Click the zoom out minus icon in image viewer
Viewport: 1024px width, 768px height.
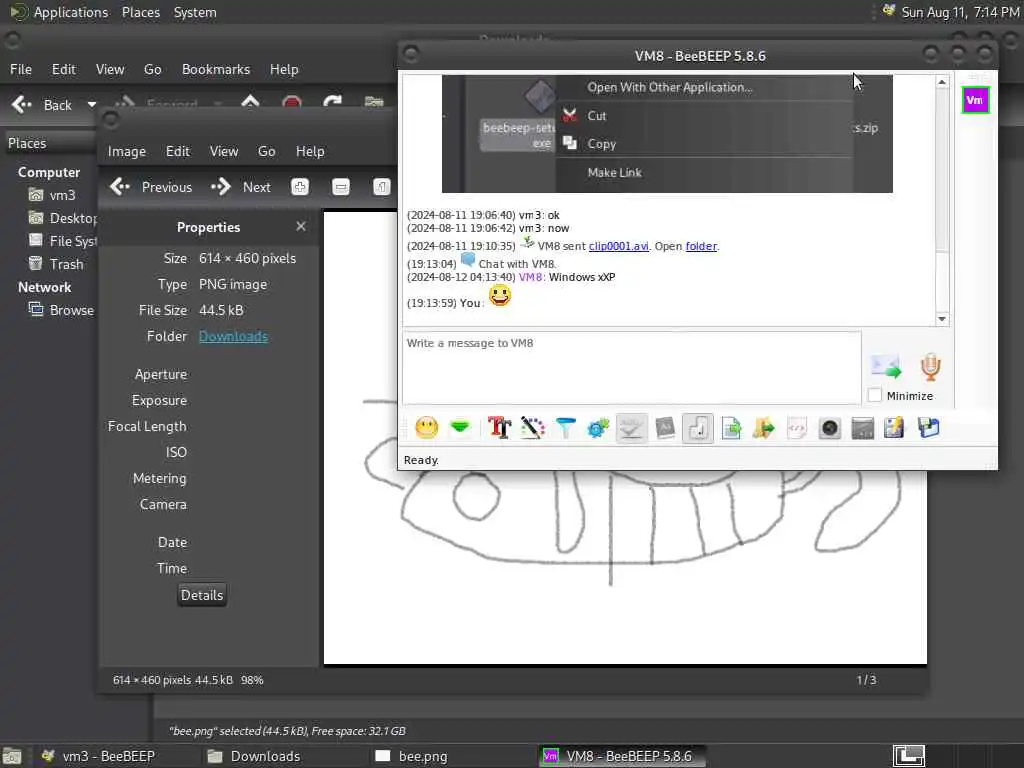[x=341, y=187]
